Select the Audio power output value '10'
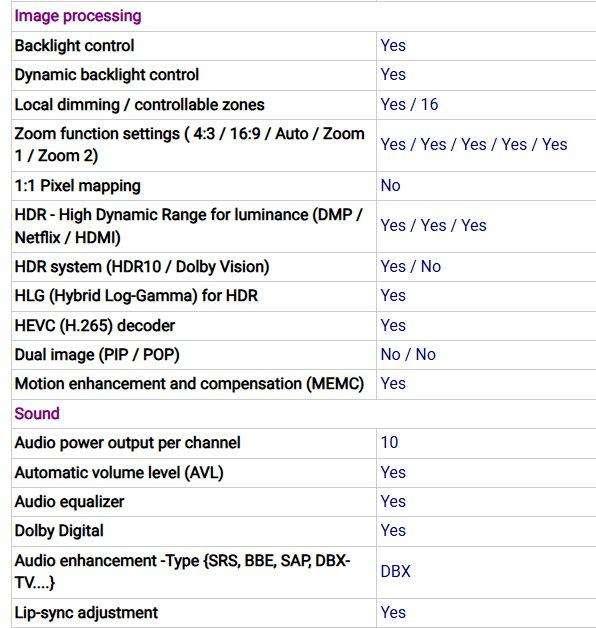This screenshot has width=596, height=628. pyautogui.click(x=389, y=443)
